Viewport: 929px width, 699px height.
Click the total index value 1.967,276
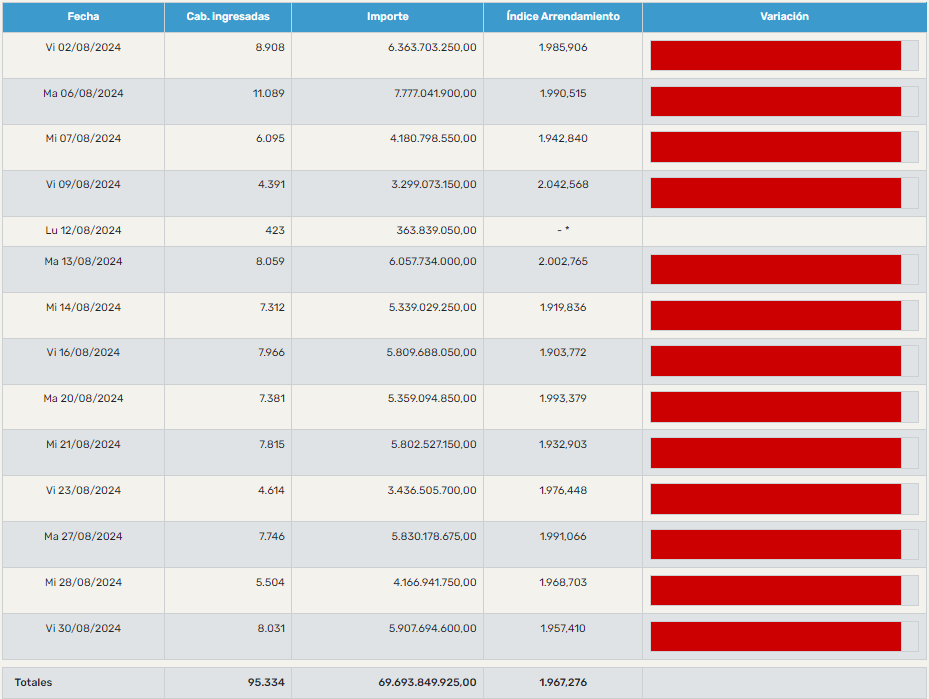click(x=562, y=683)
